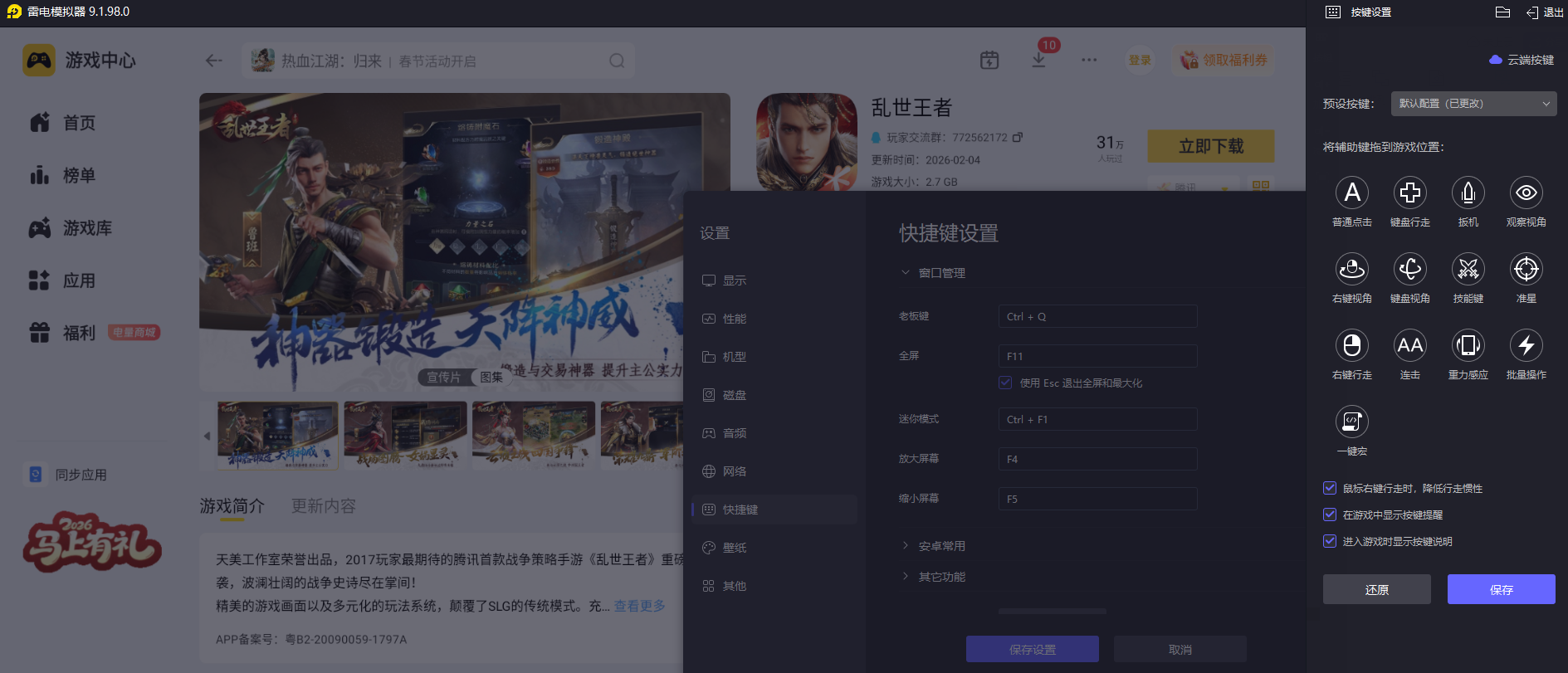
Task: Open 云端按键 cloud key mappings
Action: coord(1522,60)
